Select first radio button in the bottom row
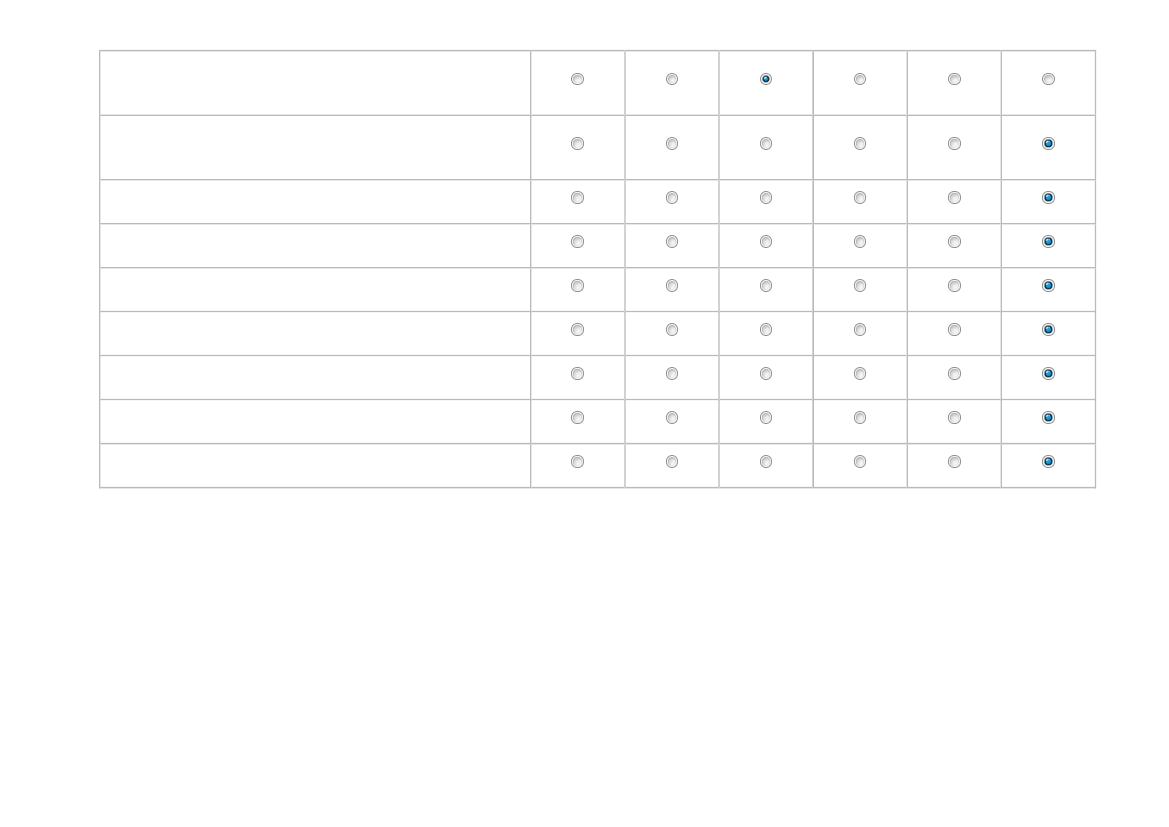This screenshot has width=1169, height=827. coord(577,462)
